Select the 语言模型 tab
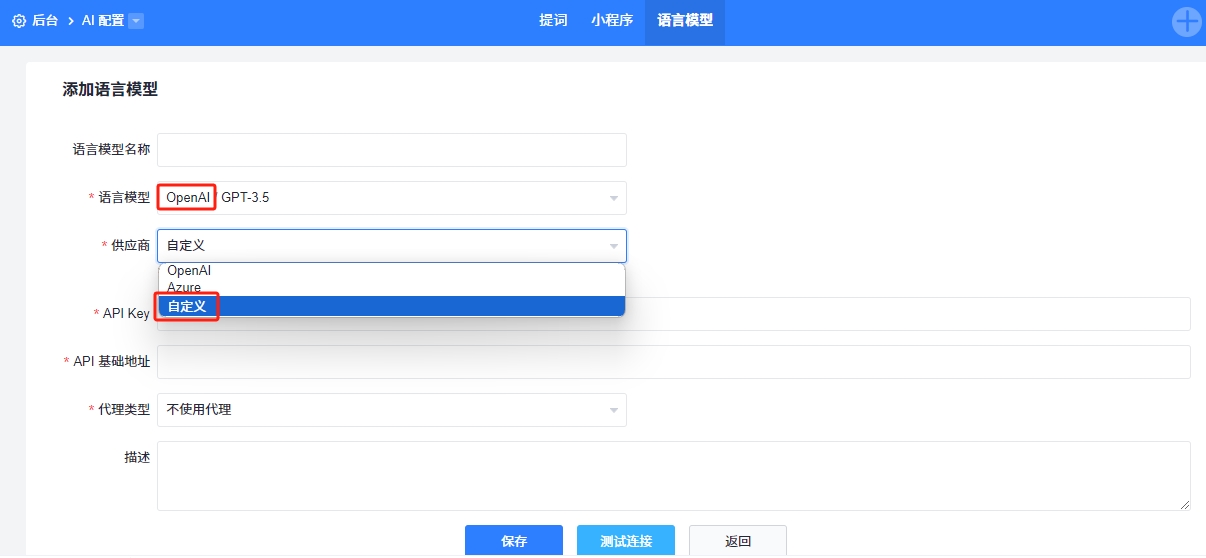Image resolution: width=1206 pixels, height=558 pixels. pos(685,20)
